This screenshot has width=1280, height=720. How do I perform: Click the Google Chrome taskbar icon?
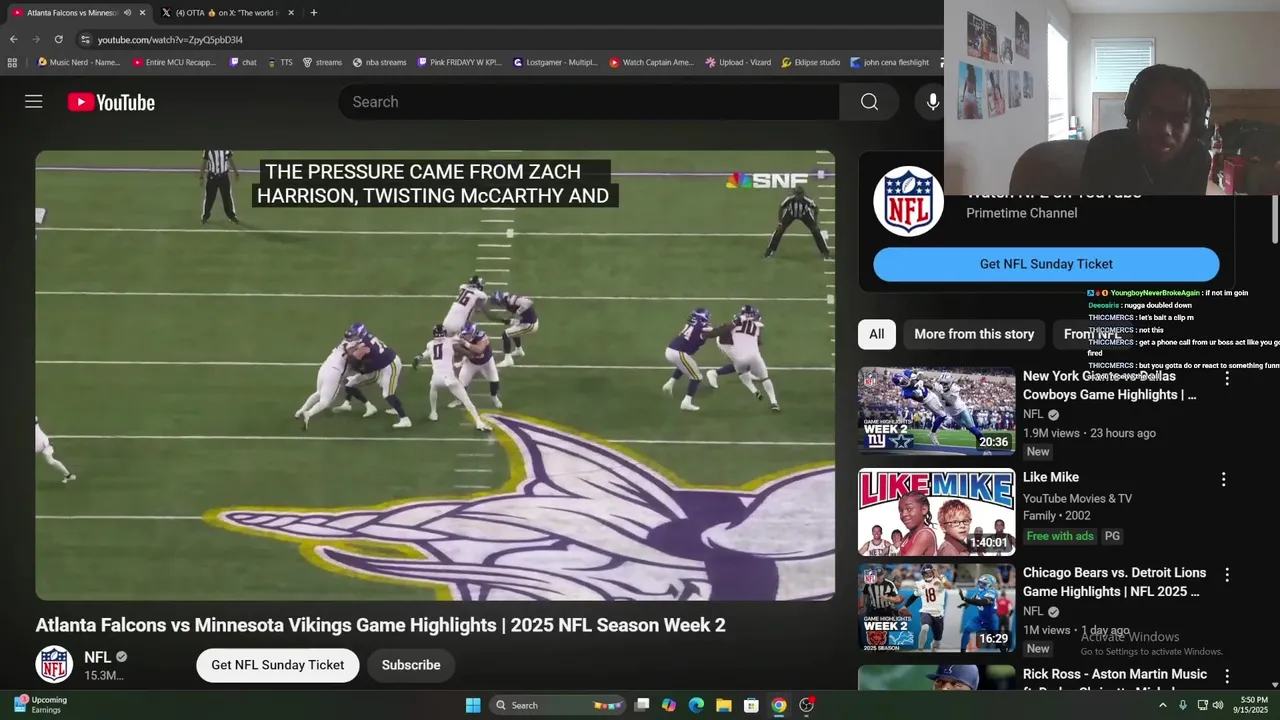click(x=779, y=705)
